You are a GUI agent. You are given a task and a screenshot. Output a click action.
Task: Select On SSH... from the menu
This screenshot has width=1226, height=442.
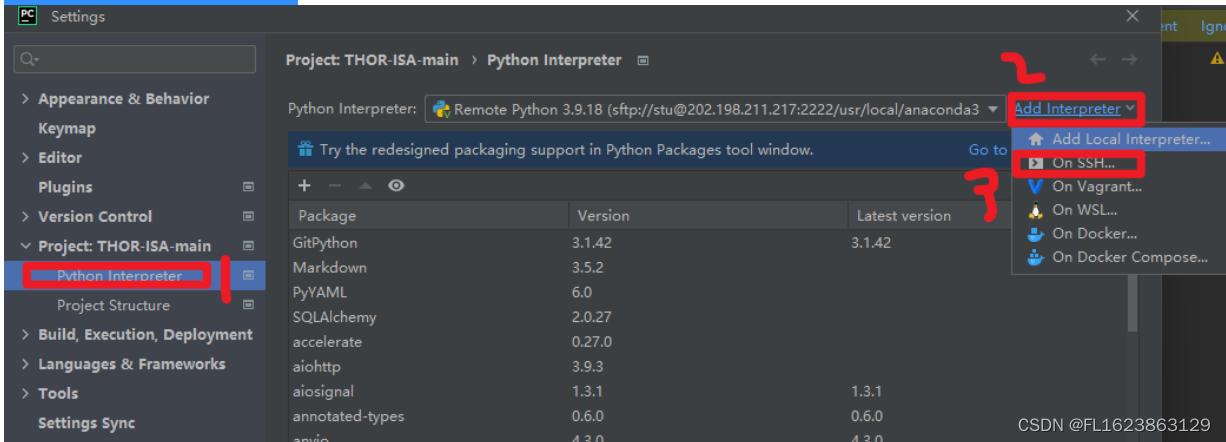pos(1082,162)
